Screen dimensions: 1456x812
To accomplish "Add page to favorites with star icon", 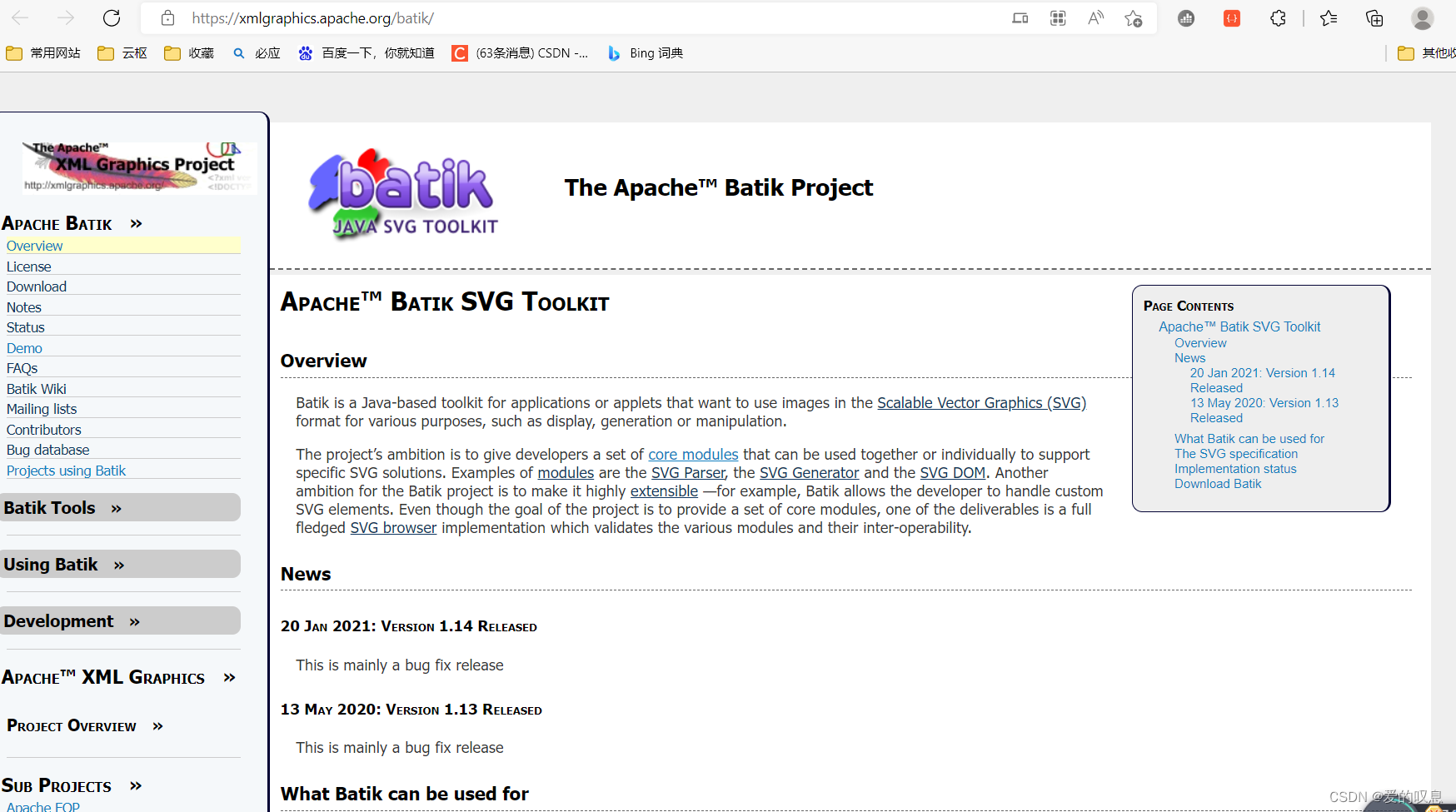I will click(x=1133, y=17).
